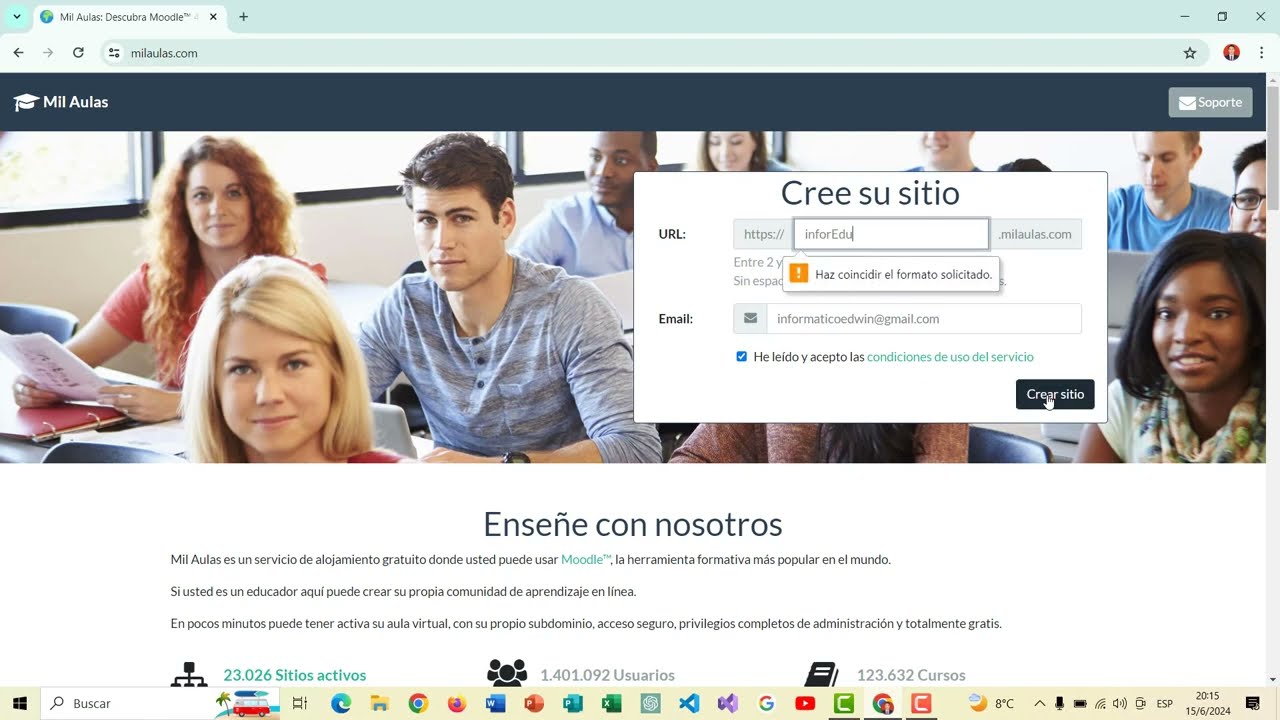The height and width of the screenshot is (720, 1280).
Task: Open Visual Studio Code from taskbar
Action: click(689, 704)
